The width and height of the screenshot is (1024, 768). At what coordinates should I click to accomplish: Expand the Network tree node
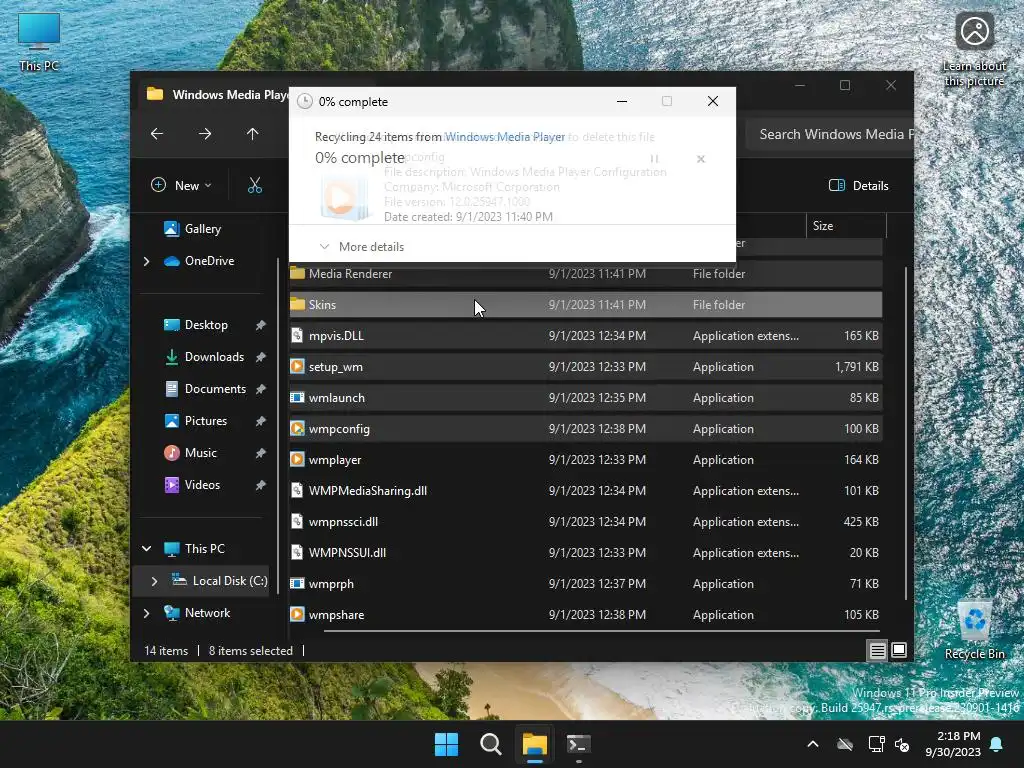point(146,613)
